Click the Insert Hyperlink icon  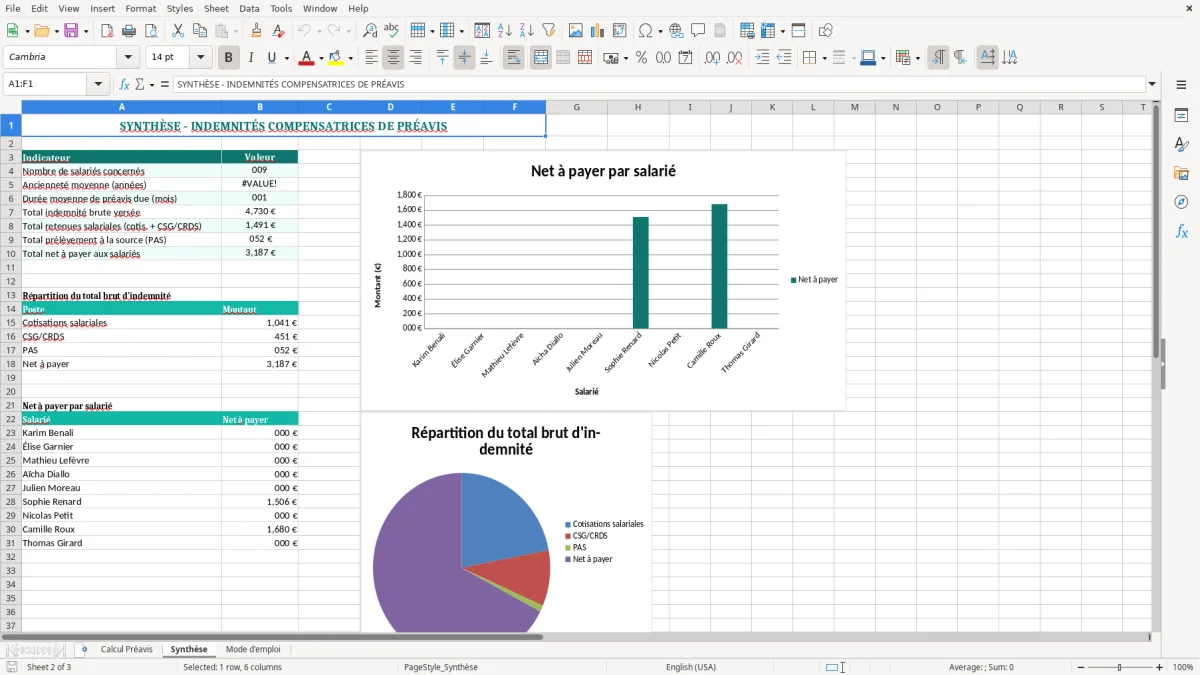coord(676,31)
